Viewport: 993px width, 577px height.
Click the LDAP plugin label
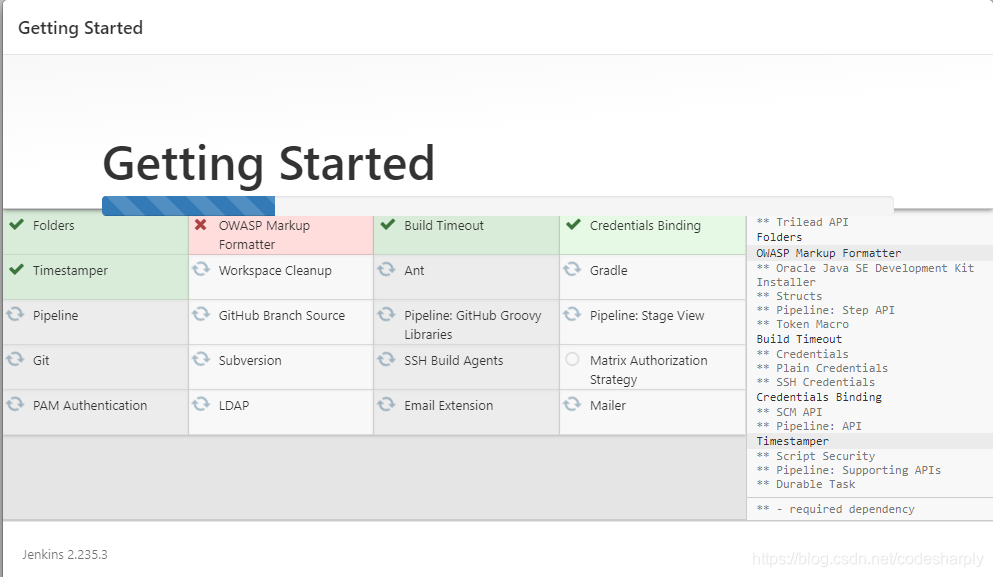[234, 405]
